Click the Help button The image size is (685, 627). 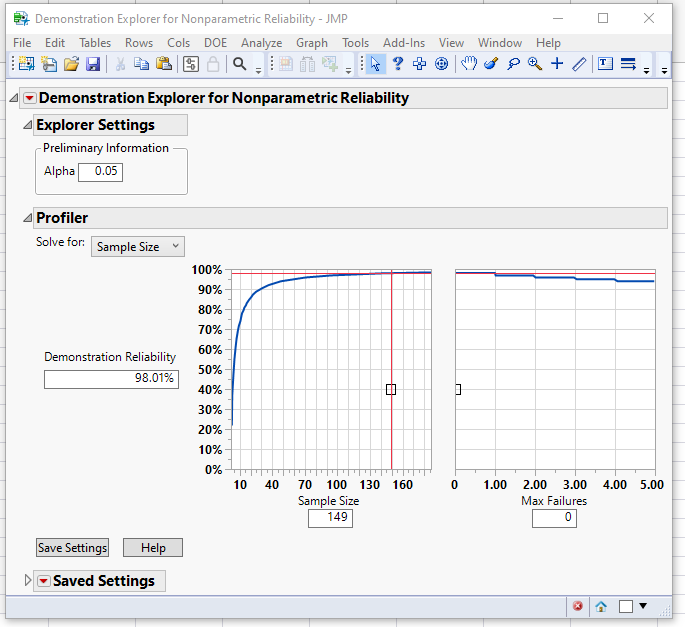[153, 548]
